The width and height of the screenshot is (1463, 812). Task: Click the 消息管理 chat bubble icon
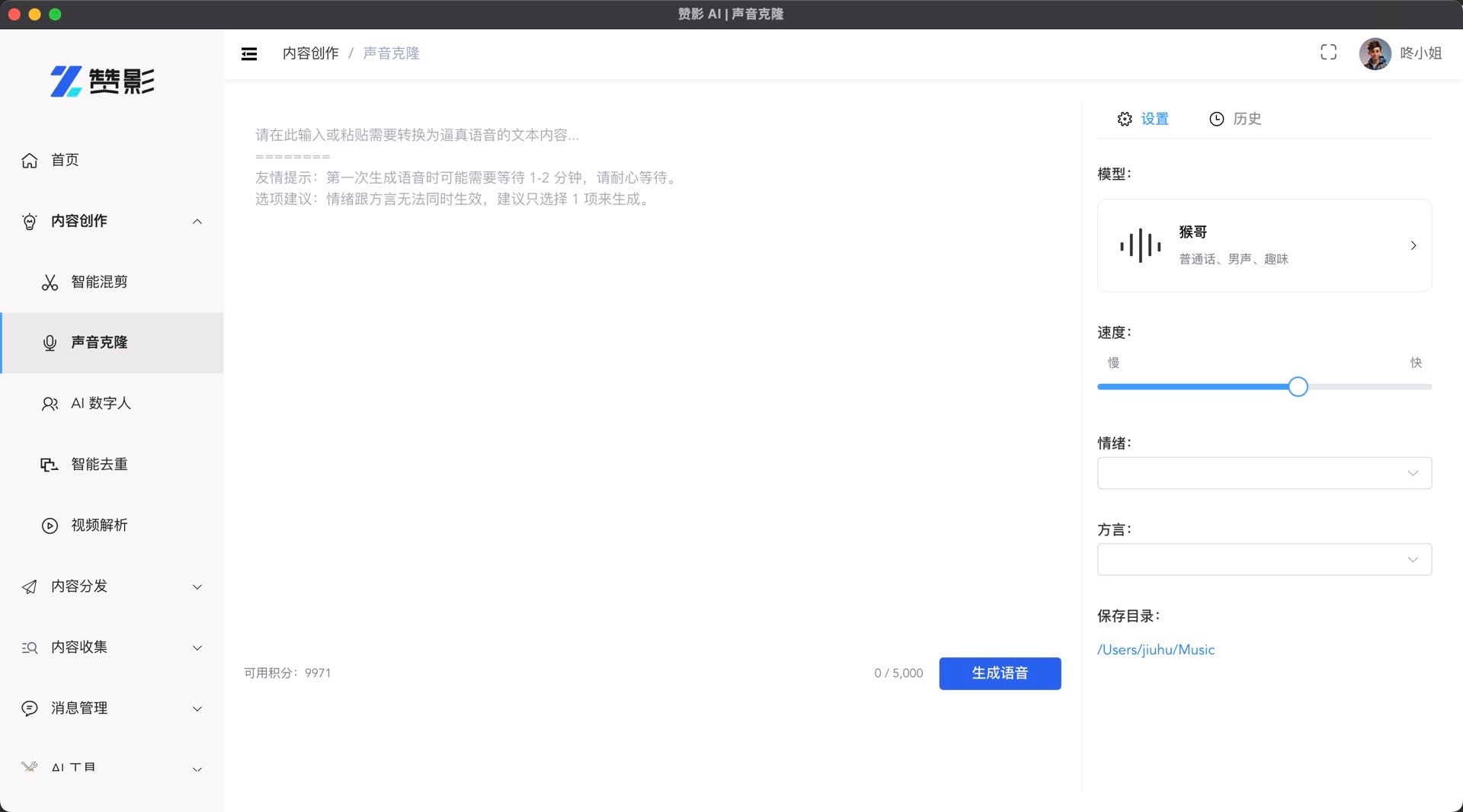30,708
